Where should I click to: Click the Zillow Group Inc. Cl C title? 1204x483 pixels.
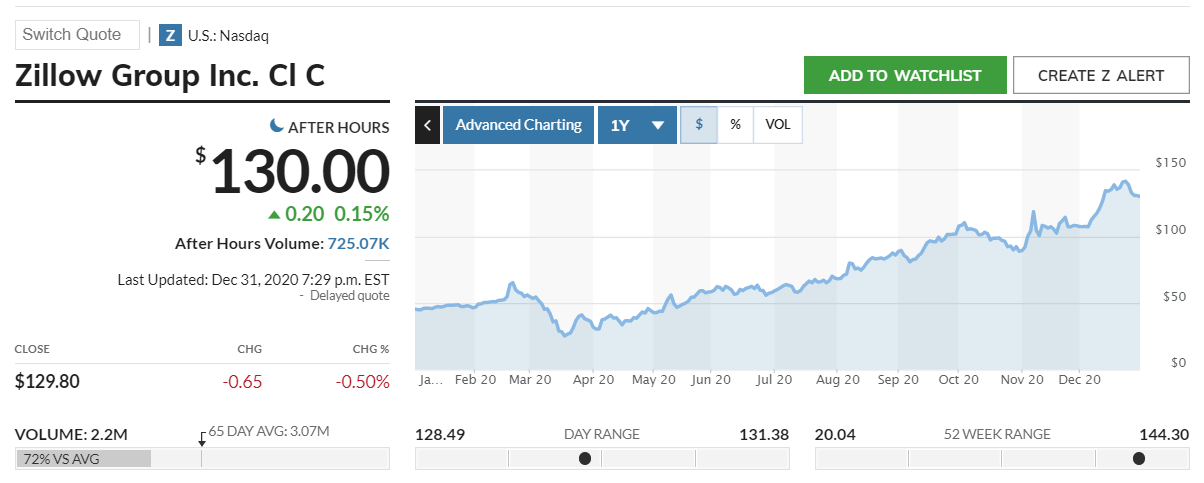[170, 76]
